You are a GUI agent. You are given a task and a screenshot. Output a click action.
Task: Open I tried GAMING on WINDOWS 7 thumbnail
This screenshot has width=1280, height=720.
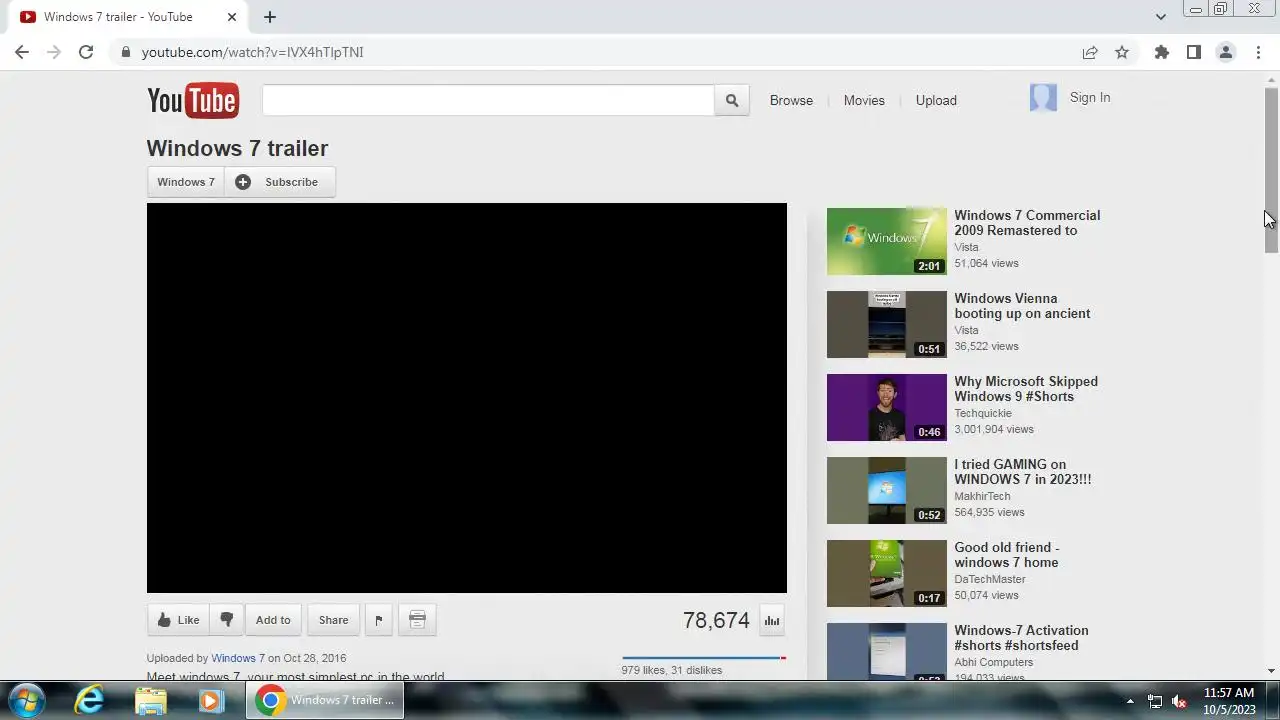click(886, 490)
